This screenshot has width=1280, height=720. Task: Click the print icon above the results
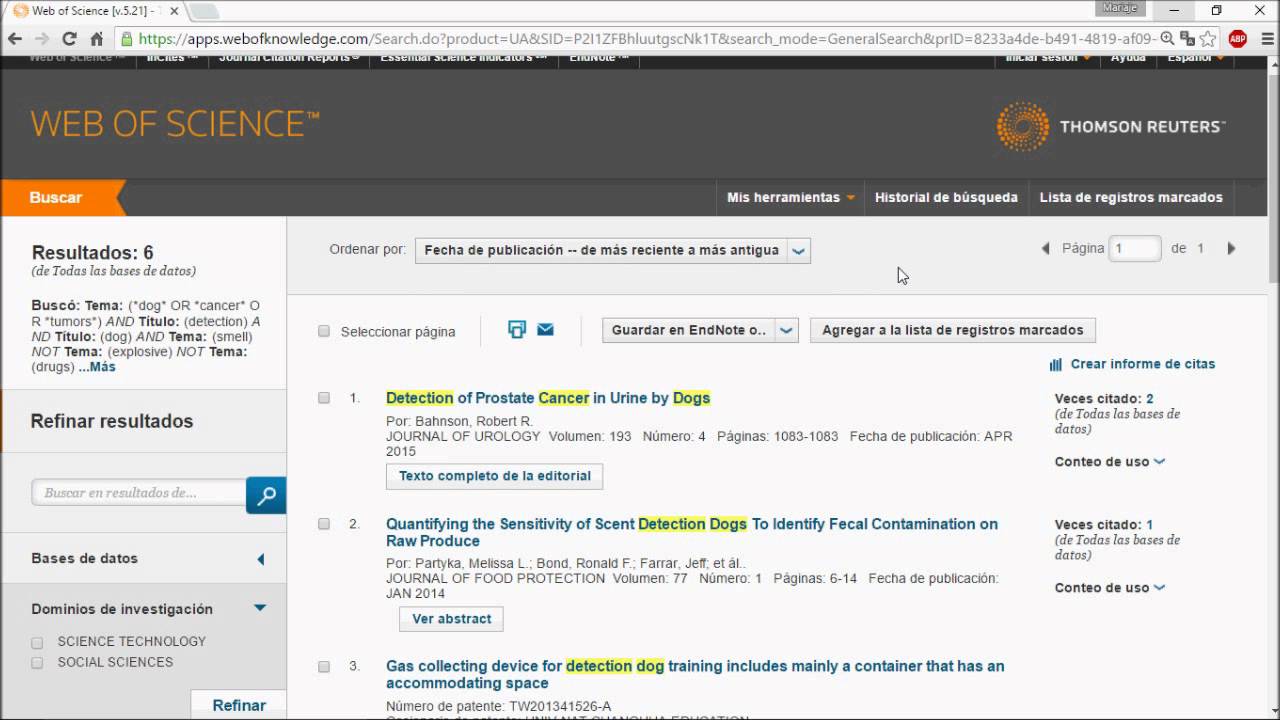click(517, 329)
